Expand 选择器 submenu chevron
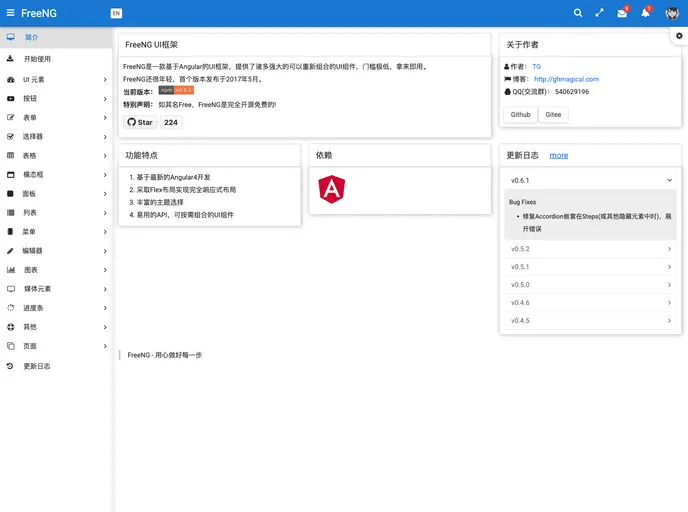The image size is (688, 512). pyautogui.click(x=105, y=136)
